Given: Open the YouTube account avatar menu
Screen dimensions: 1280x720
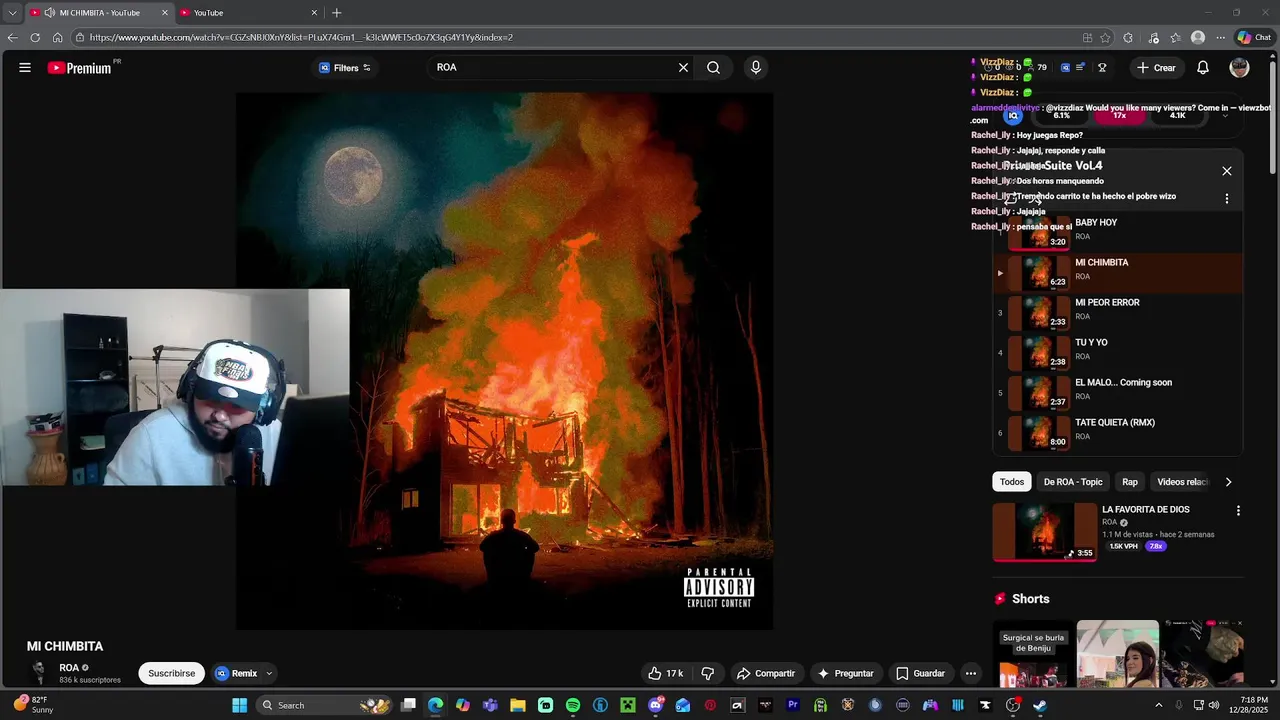Looking at the screenshot, I should click(x=1240, y=68).
